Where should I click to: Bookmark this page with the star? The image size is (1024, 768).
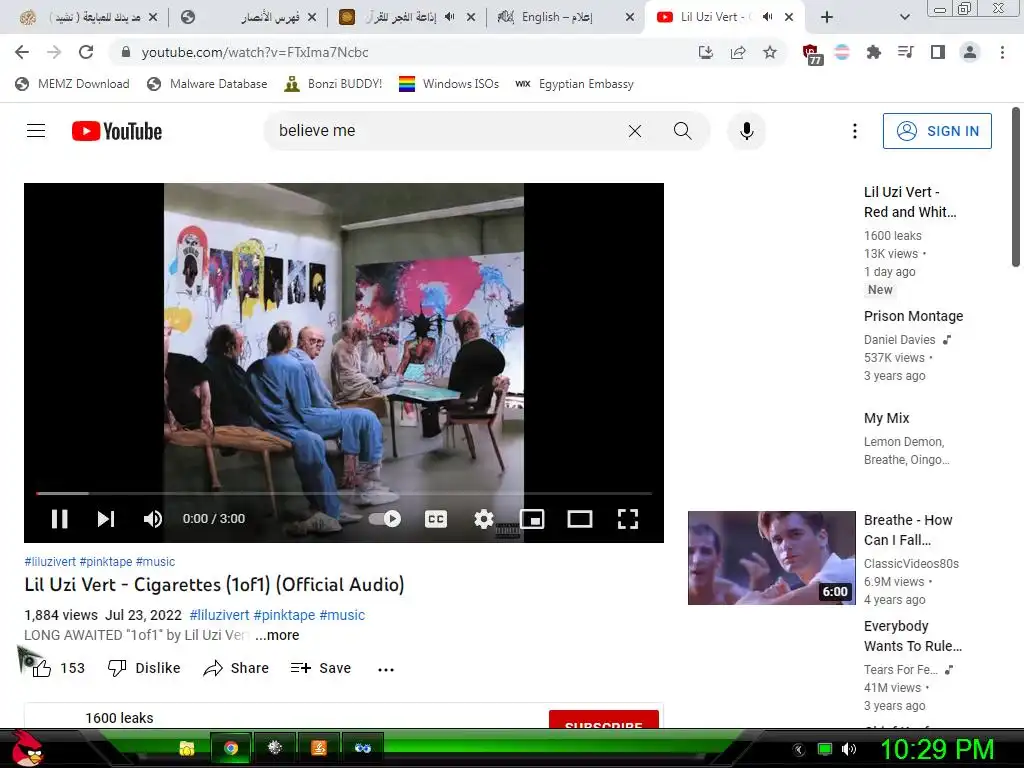770,52
